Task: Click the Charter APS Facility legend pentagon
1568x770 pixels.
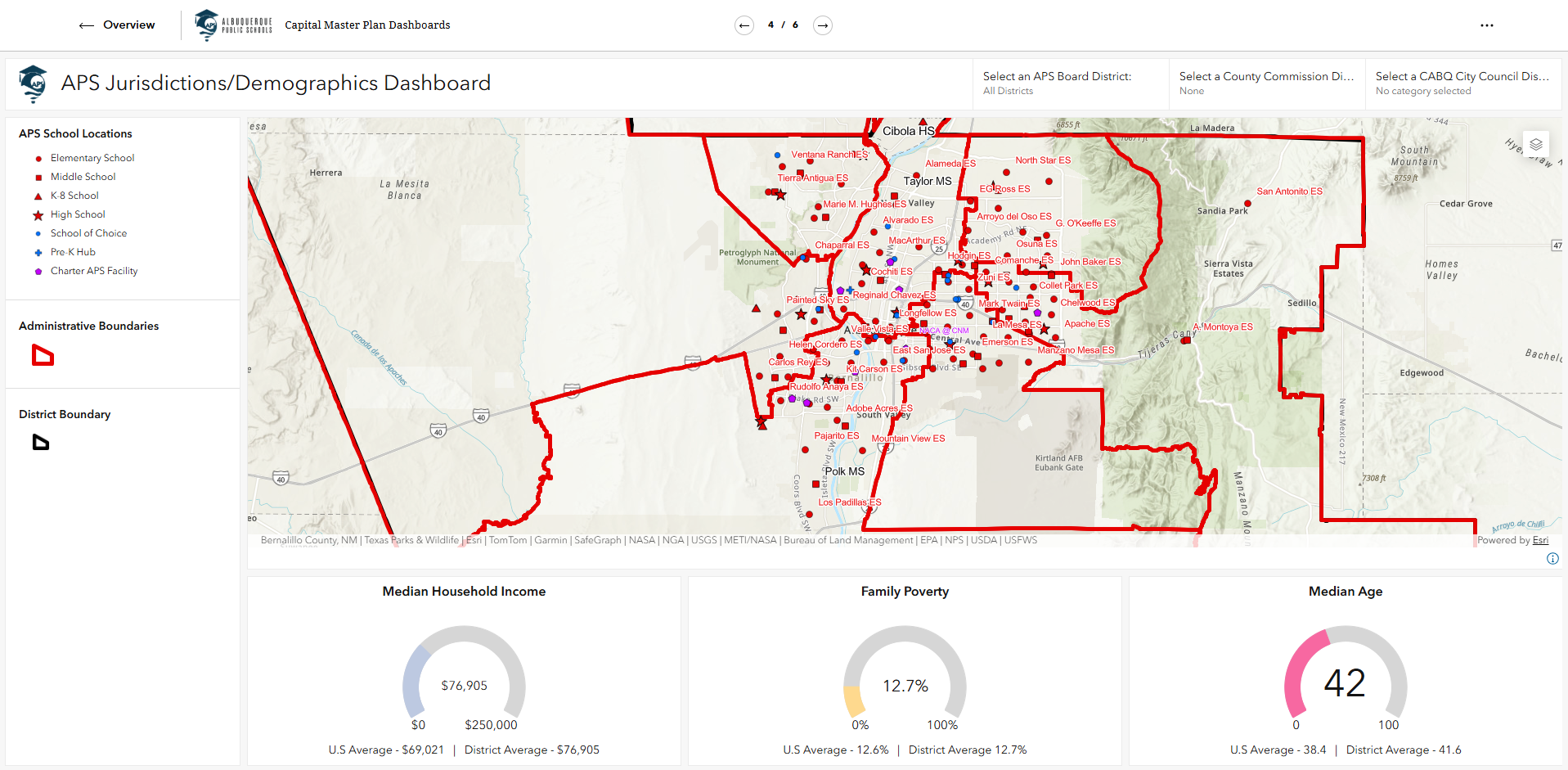Action: click(38, 272)
